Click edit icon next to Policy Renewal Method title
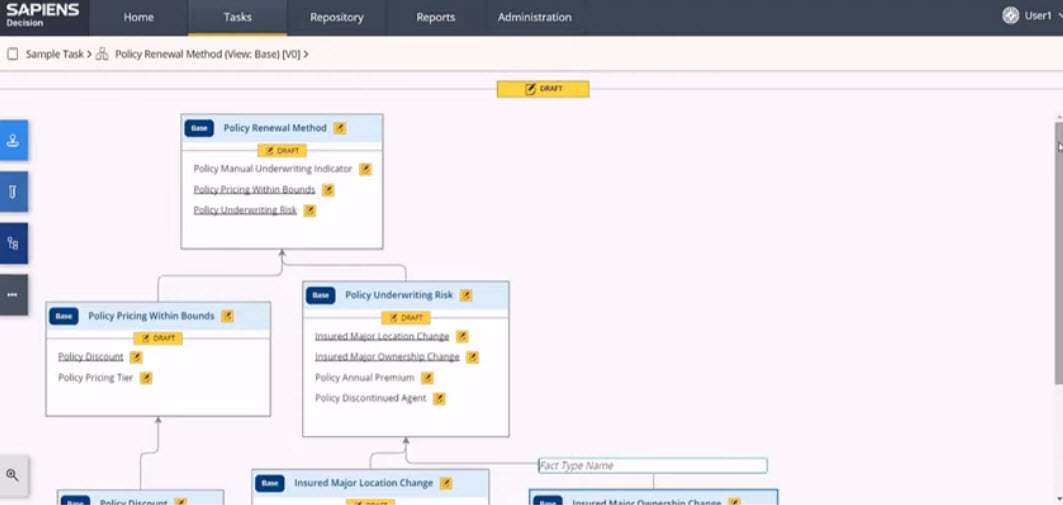This screenshot has height=505, width=1063. (x=340, y=128)
